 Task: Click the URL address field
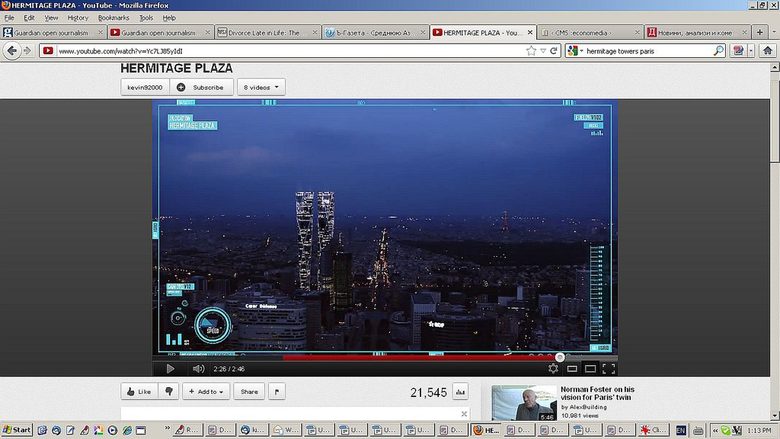[291, 51]
